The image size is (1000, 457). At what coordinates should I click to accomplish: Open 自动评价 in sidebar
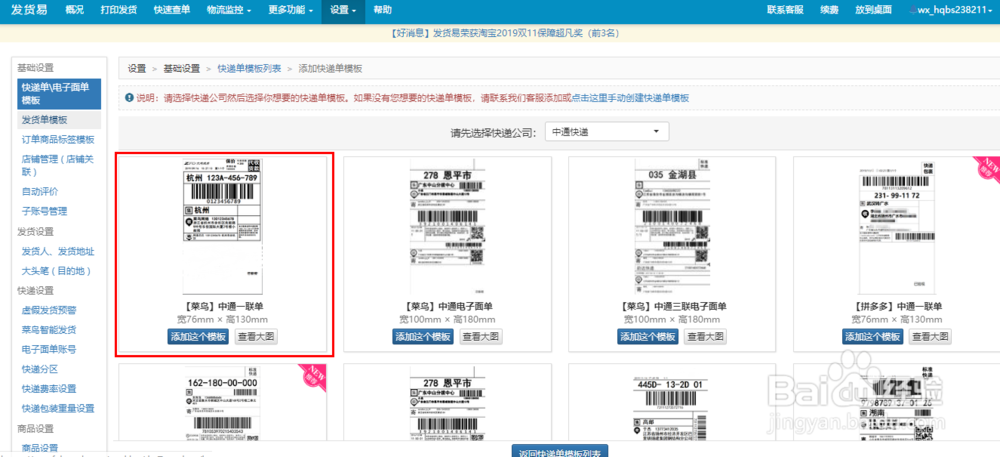pos(40,191)
